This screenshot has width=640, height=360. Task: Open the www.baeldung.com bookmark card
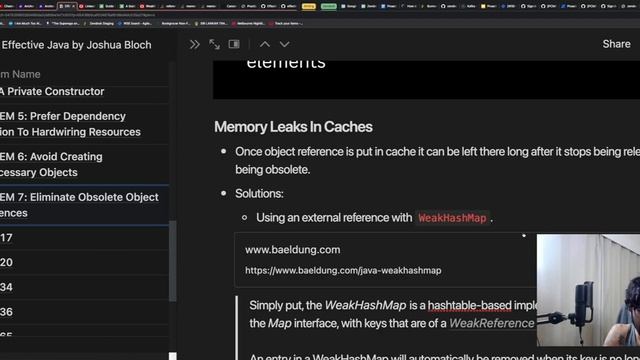386,260
